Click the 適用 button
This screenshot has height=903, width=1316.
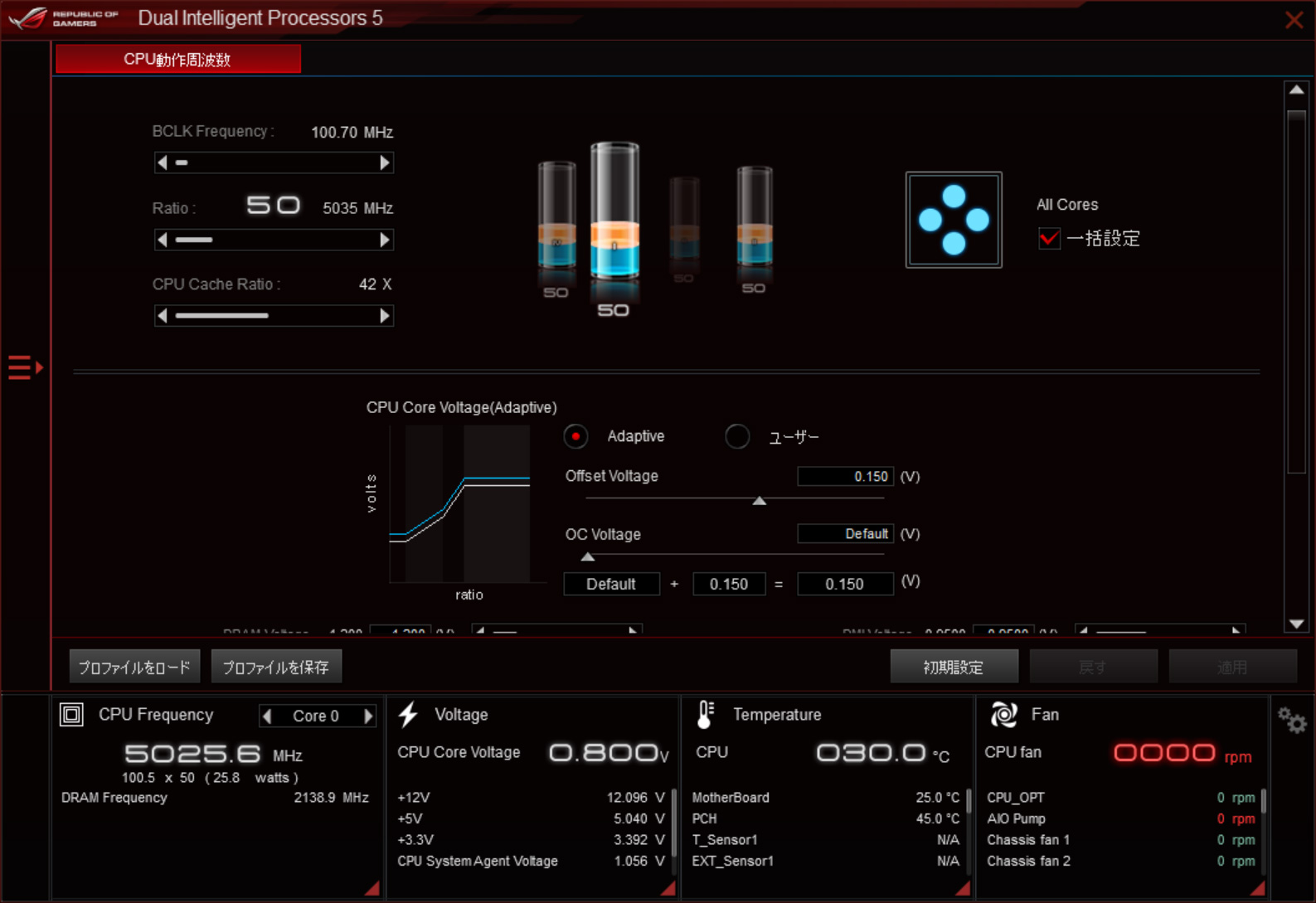[1233, 667]
